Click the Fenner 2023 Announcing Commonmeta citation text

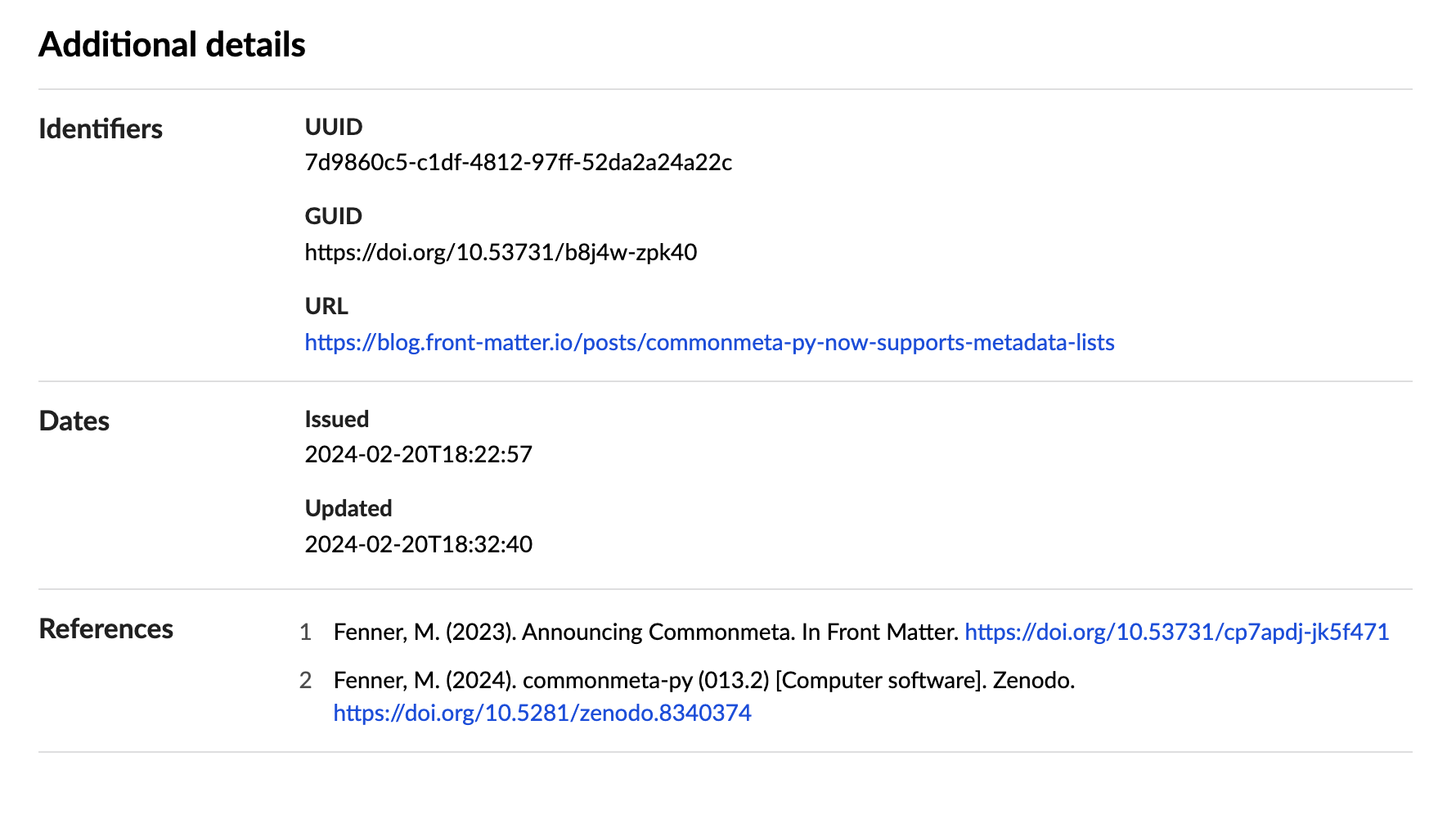(x=646, y=632)
